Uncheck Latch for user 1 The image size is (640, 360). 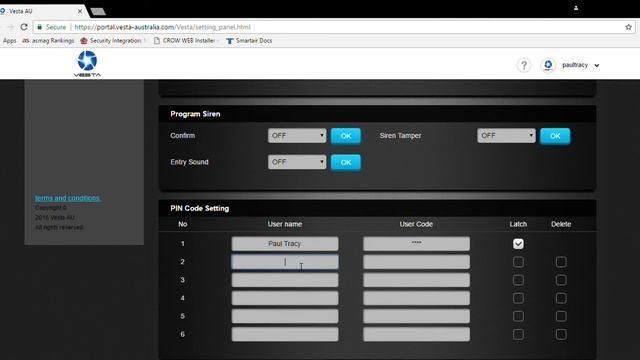[x=518, y=244]
